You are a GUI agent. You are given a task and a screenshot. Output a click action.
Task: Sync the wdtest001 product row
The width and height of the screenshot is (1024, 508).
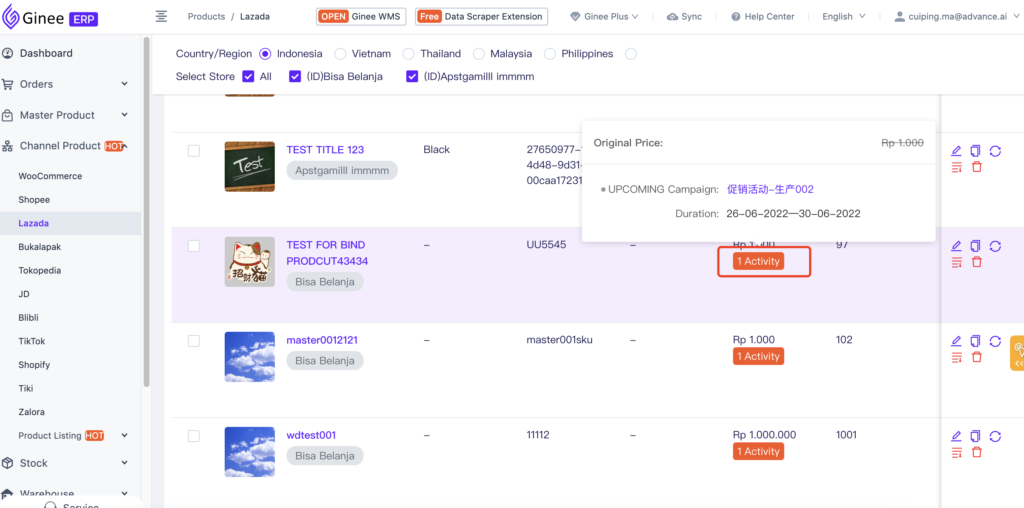pos(995,436)
